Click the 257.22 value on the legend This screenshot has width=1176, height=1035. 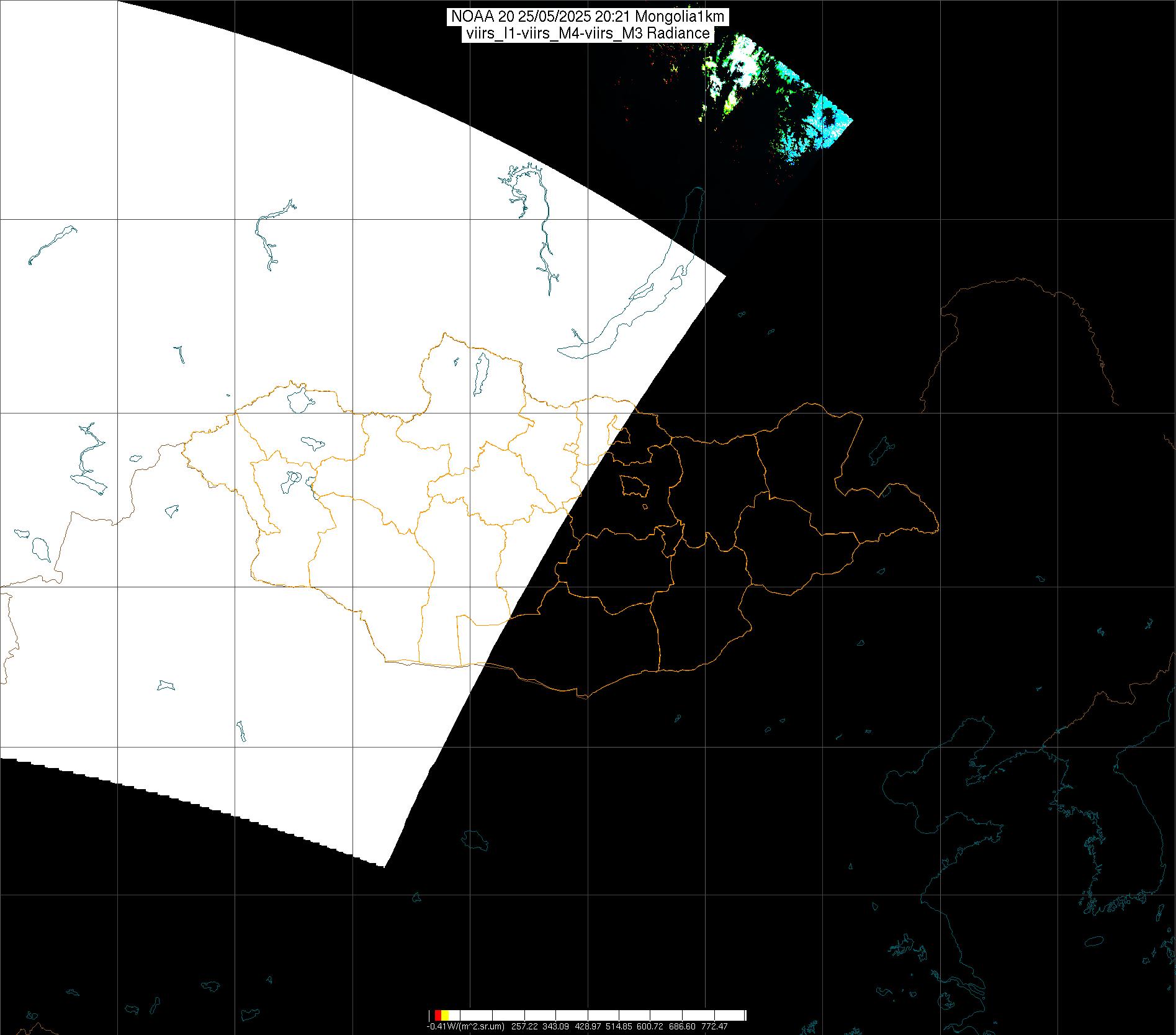coord(524,1027)
